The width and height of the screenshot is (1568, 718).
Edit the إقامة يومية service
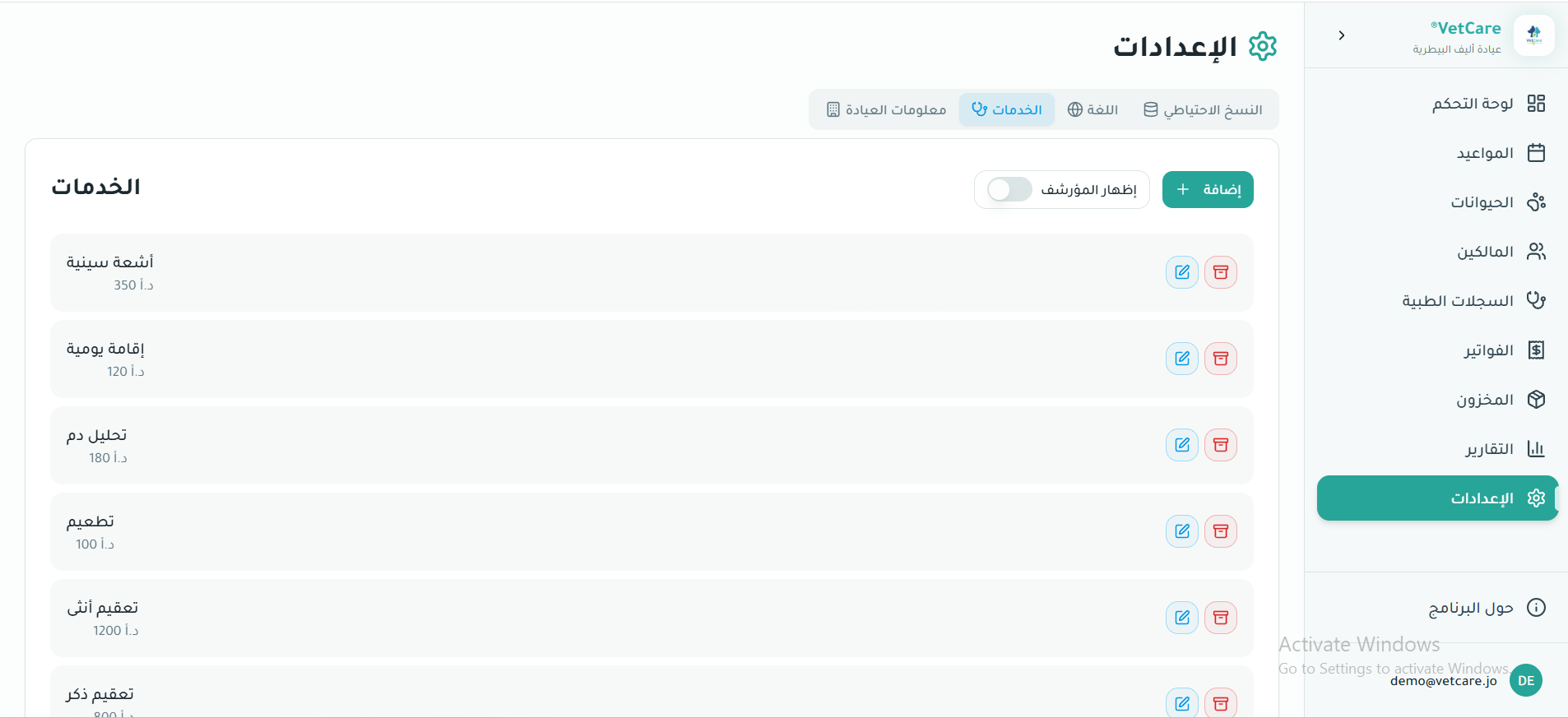point(1182,359)
